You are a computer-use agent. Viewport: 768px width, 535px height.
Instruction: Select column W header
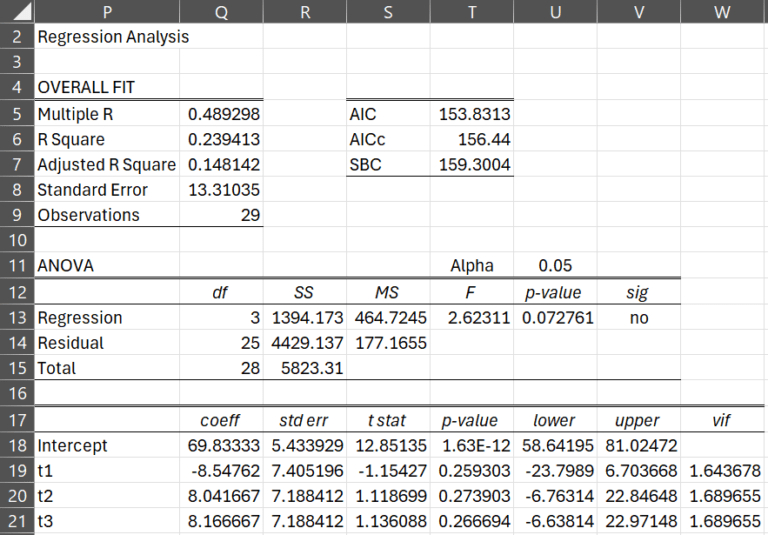point(724,11)
